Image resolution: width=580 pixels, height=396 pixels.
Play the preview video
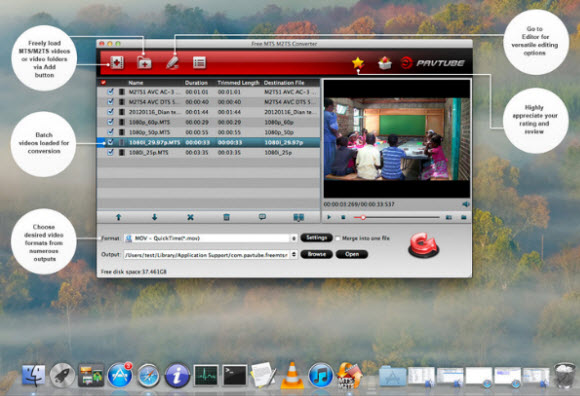pos(329,217)
